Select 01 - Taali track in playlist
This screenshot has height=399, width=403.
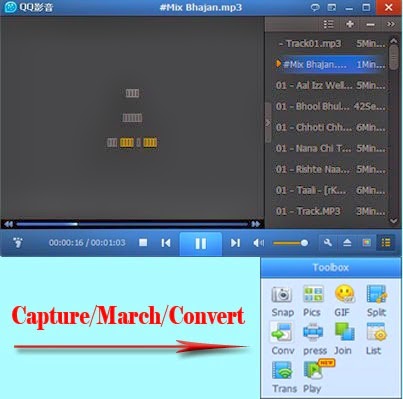[331, 190]
